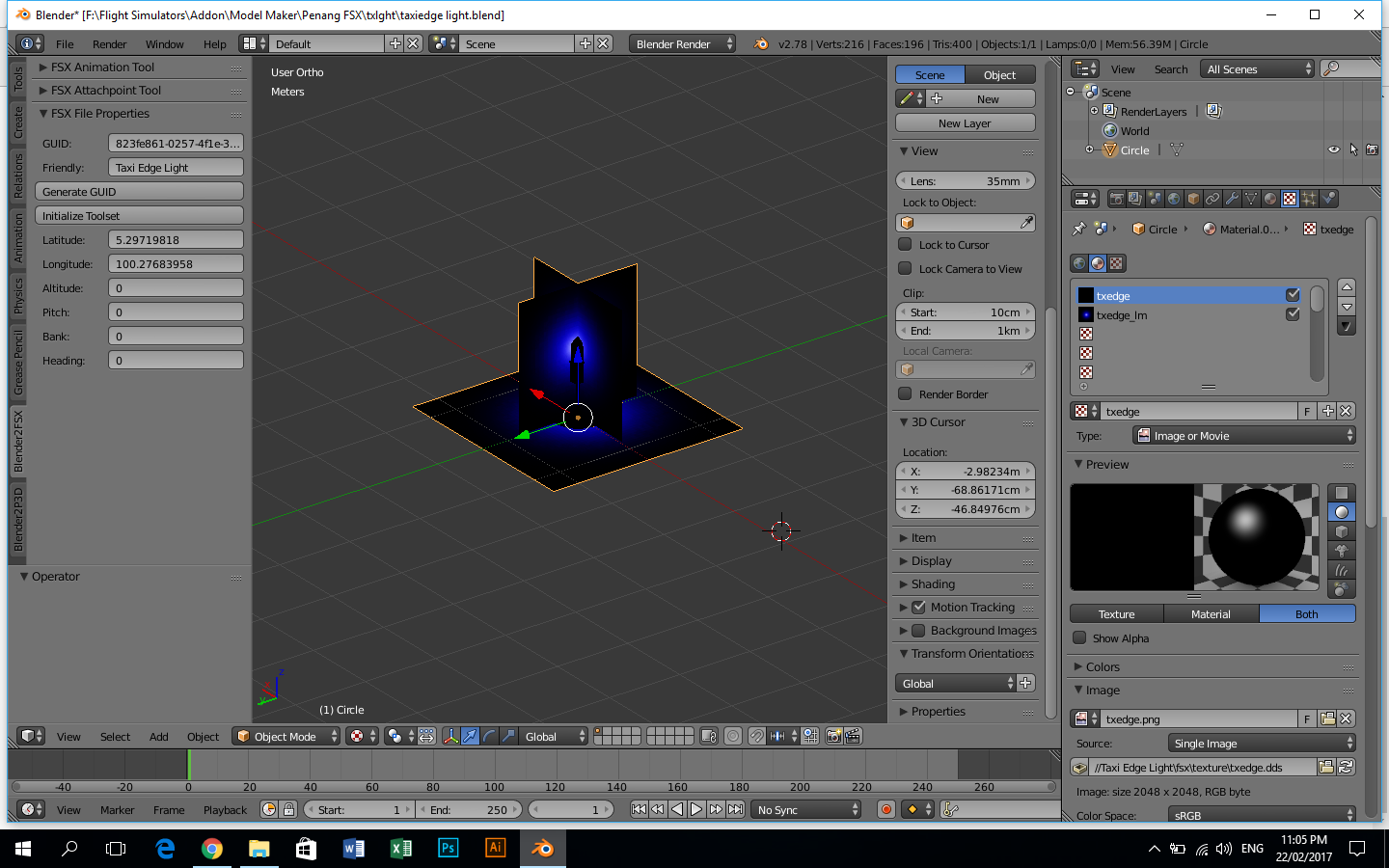The width and height of the screenshot is (1389, 868).
Task: Open the Render menu
Action: point(109,44)
